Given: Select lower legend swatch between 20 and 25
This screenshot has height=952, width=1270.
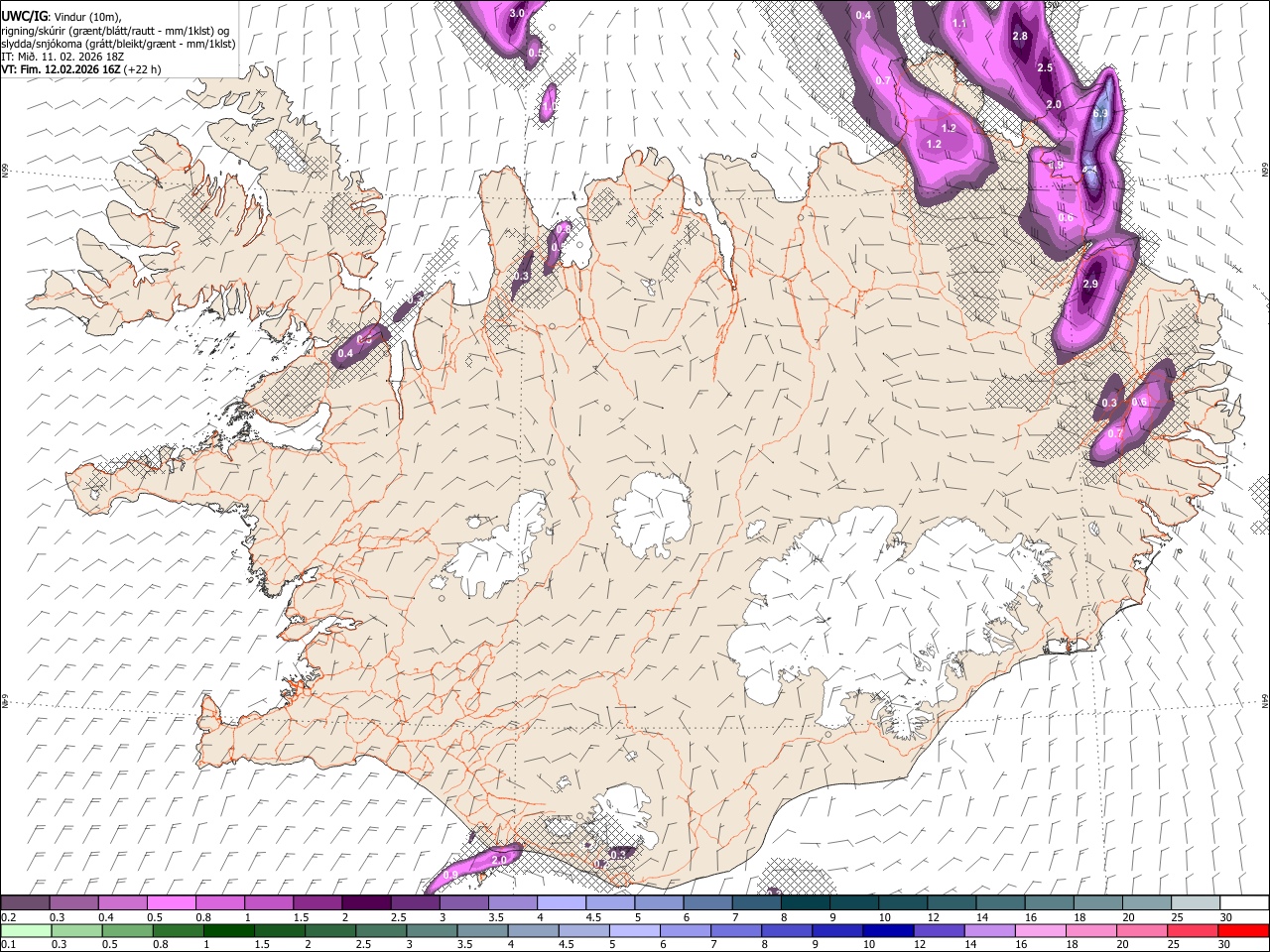Looking at the screenshot, I should 1142,930.
